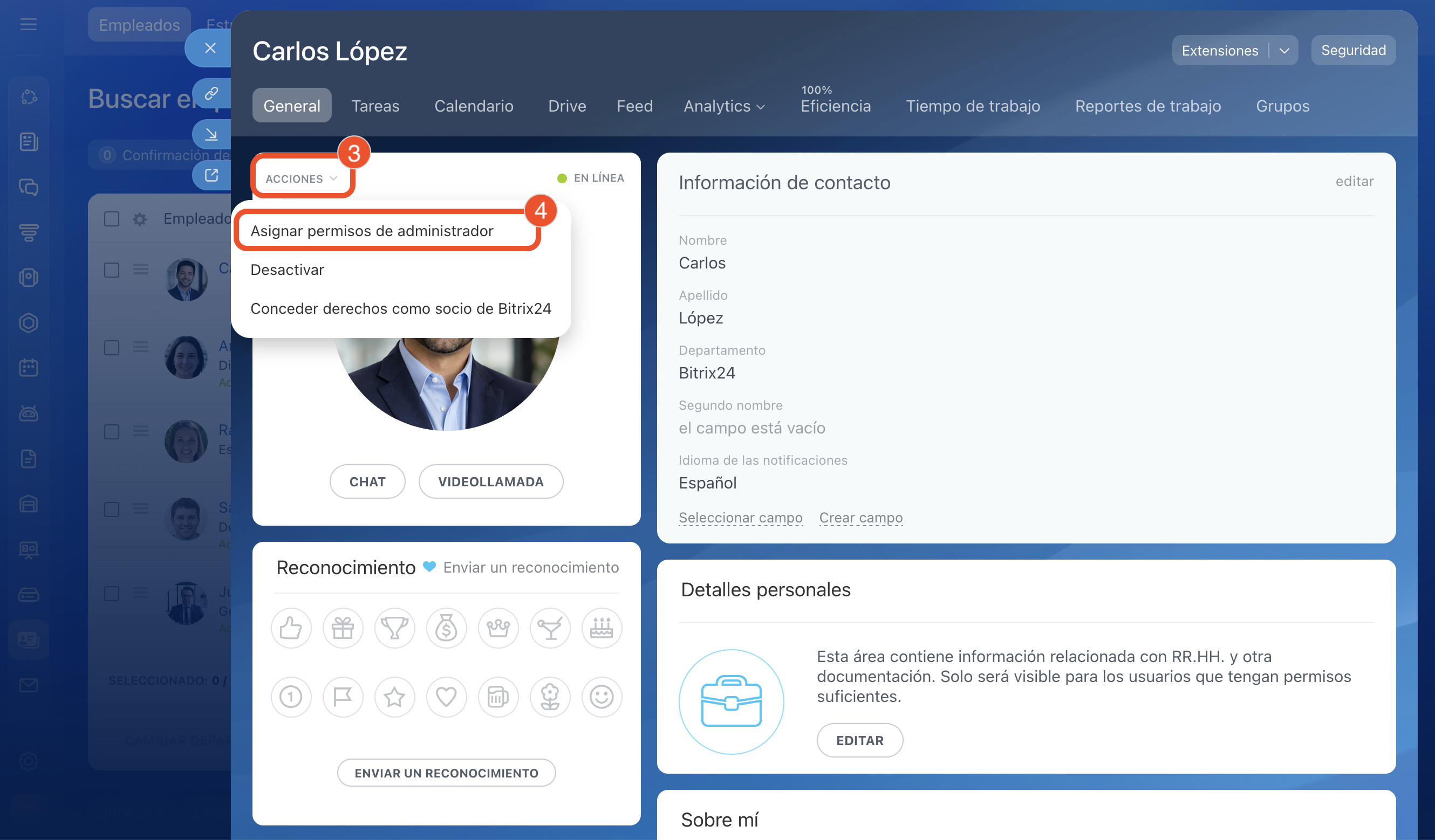Check the second employee row checkbox

coord(112,347)
